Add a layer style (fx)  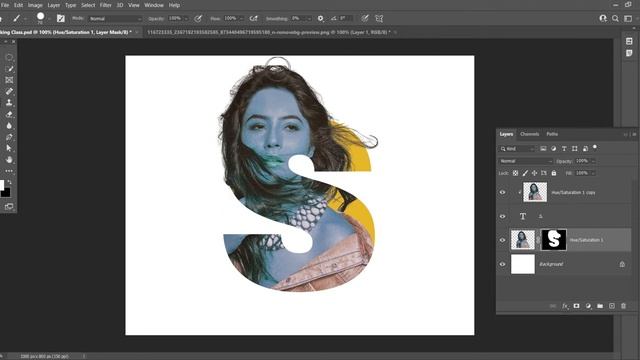pyautogui.click(x=565, y=306)
